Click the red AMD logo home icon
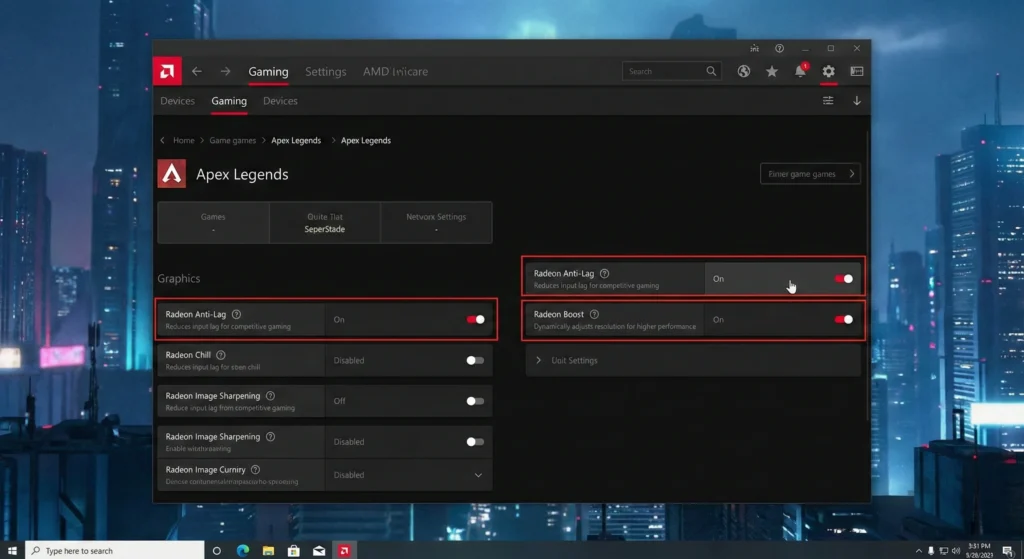Image resolution: width=1024 pixels, height=559 pixels. [x=167, y=71]
